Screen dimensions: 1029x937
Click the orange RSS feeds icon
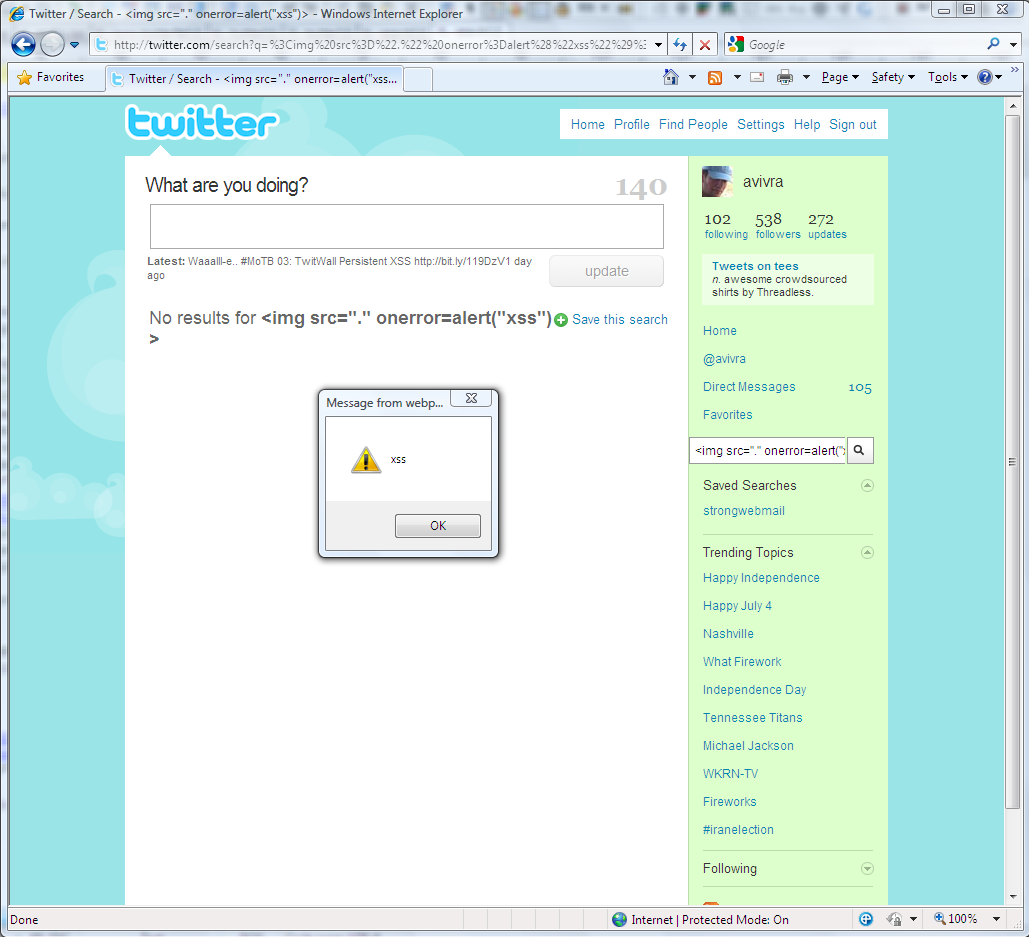click(x=715, y=77)
